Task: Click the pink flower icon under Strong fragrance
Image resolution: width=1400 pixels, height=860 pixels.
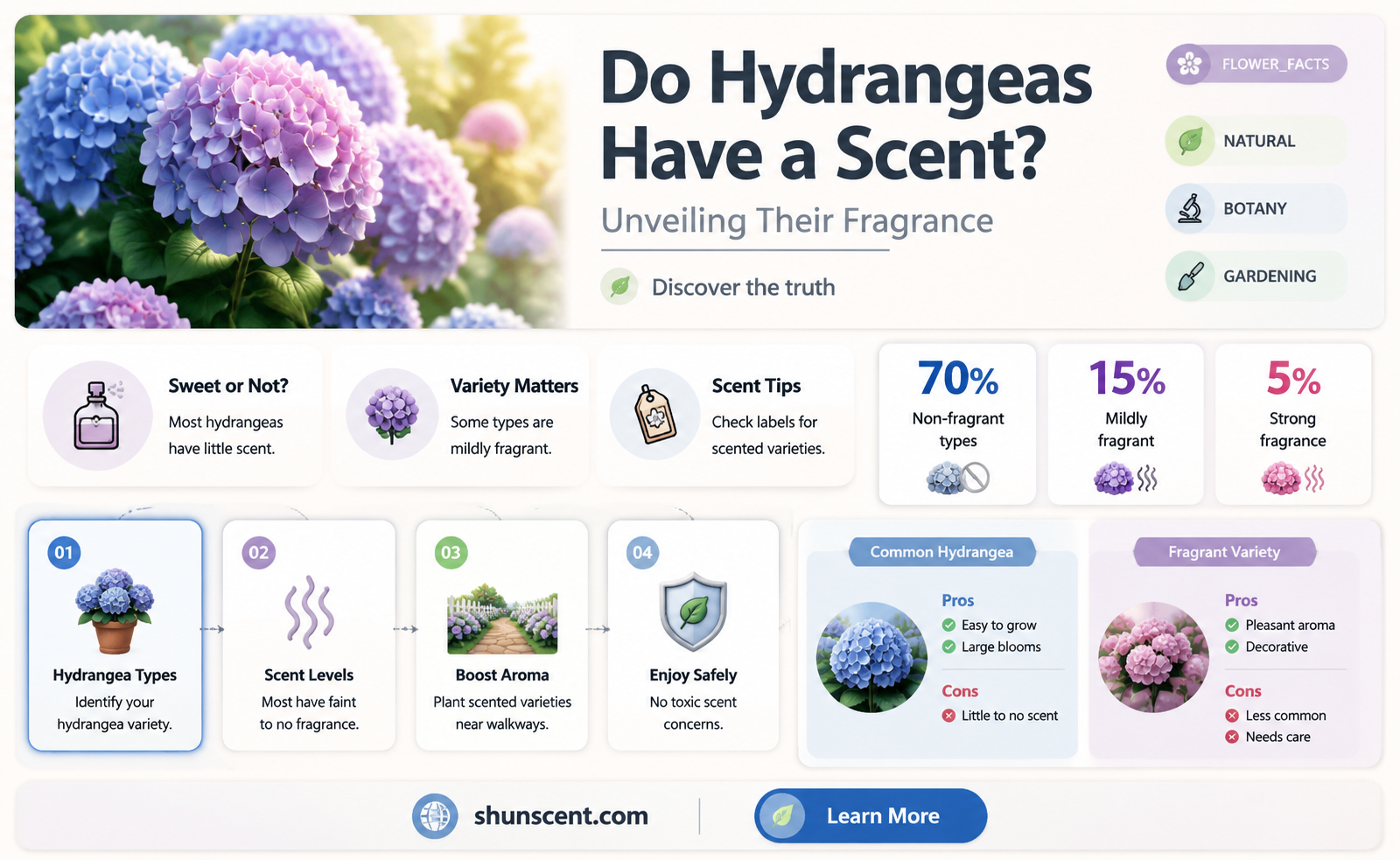Action: point(1281,479)
